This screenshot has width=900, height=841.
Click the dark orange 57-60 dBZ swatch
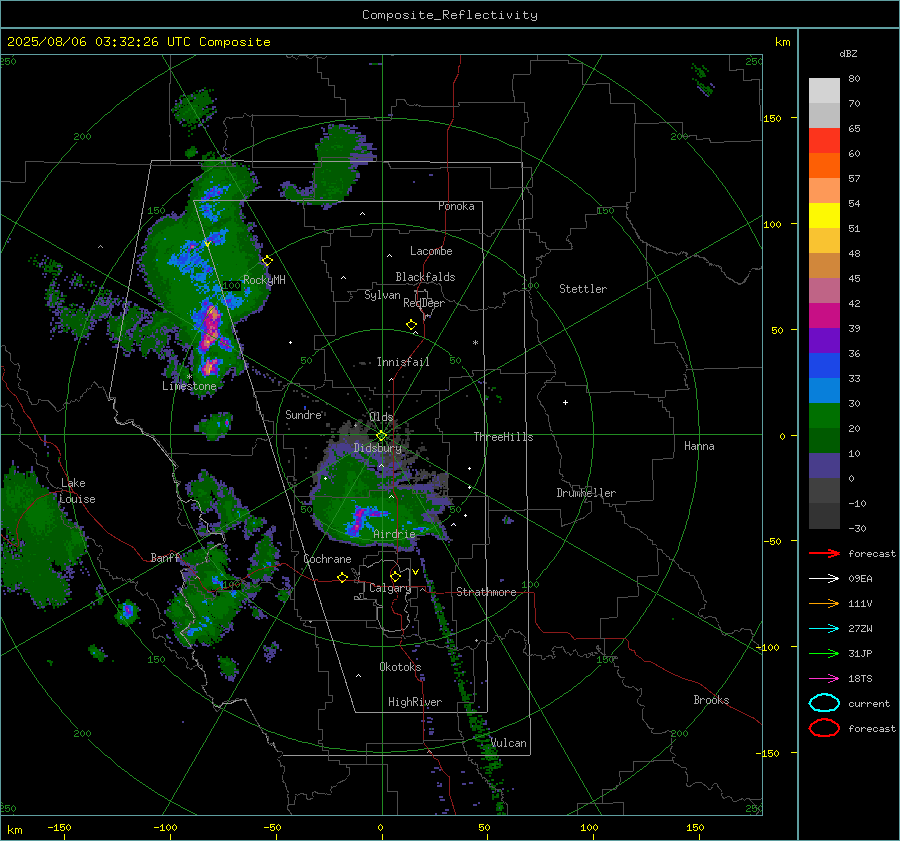(x=824, y=165)
